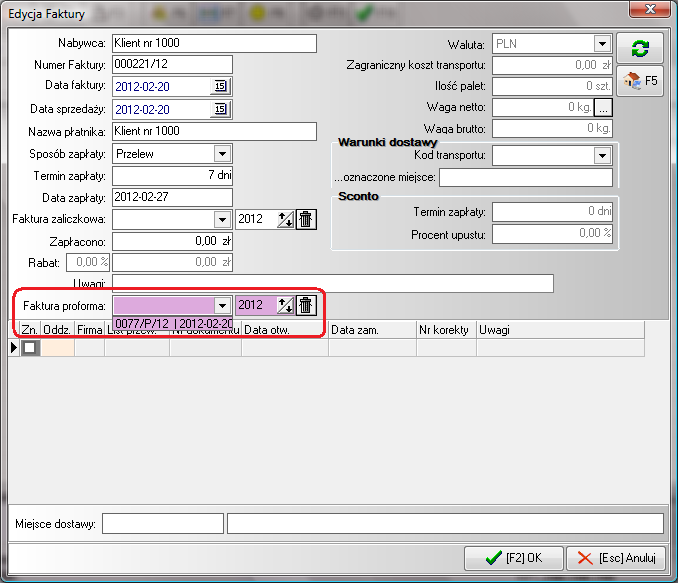Open the Waluta currency dropdown

click(601, 44)
